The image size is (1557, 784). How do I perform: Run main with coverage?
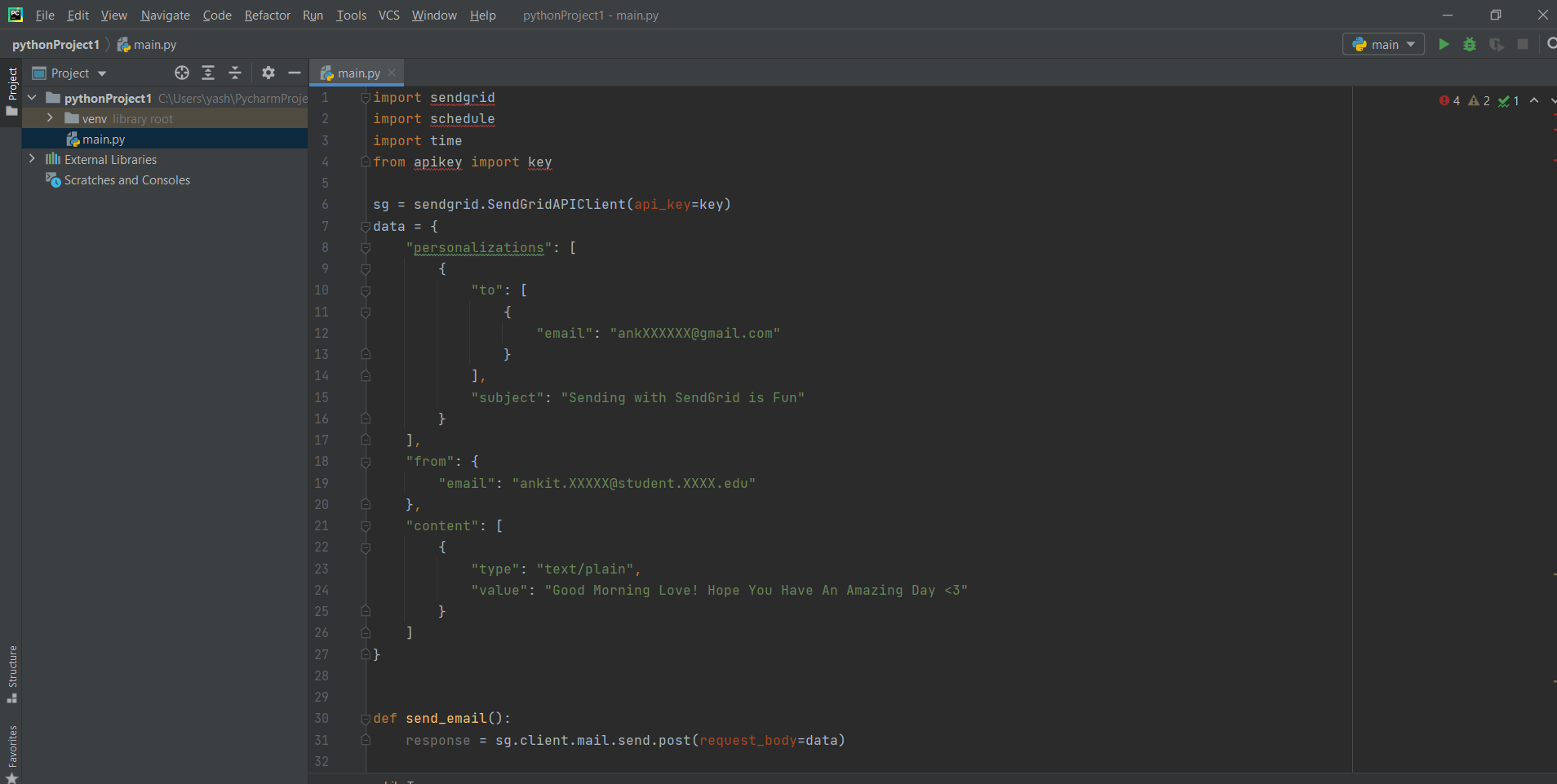click(1496, 44)
